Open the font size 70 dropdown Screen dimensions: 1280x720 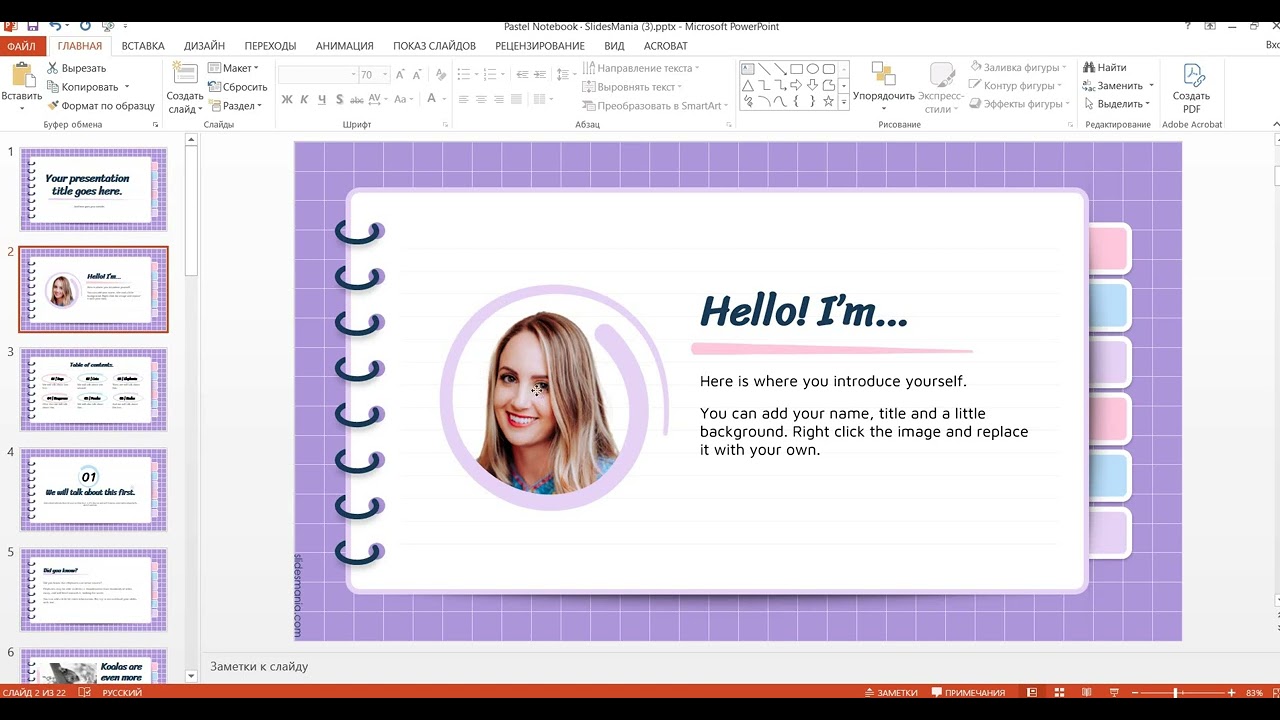point(383,75)
